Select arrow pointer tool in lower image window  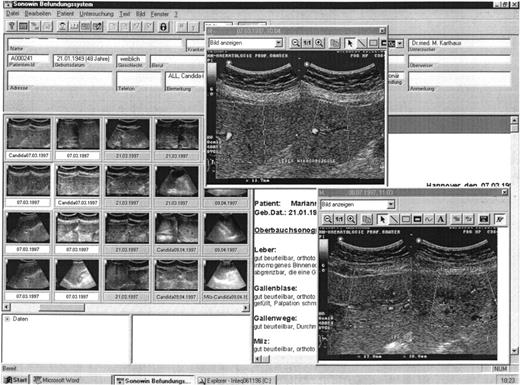382,219
